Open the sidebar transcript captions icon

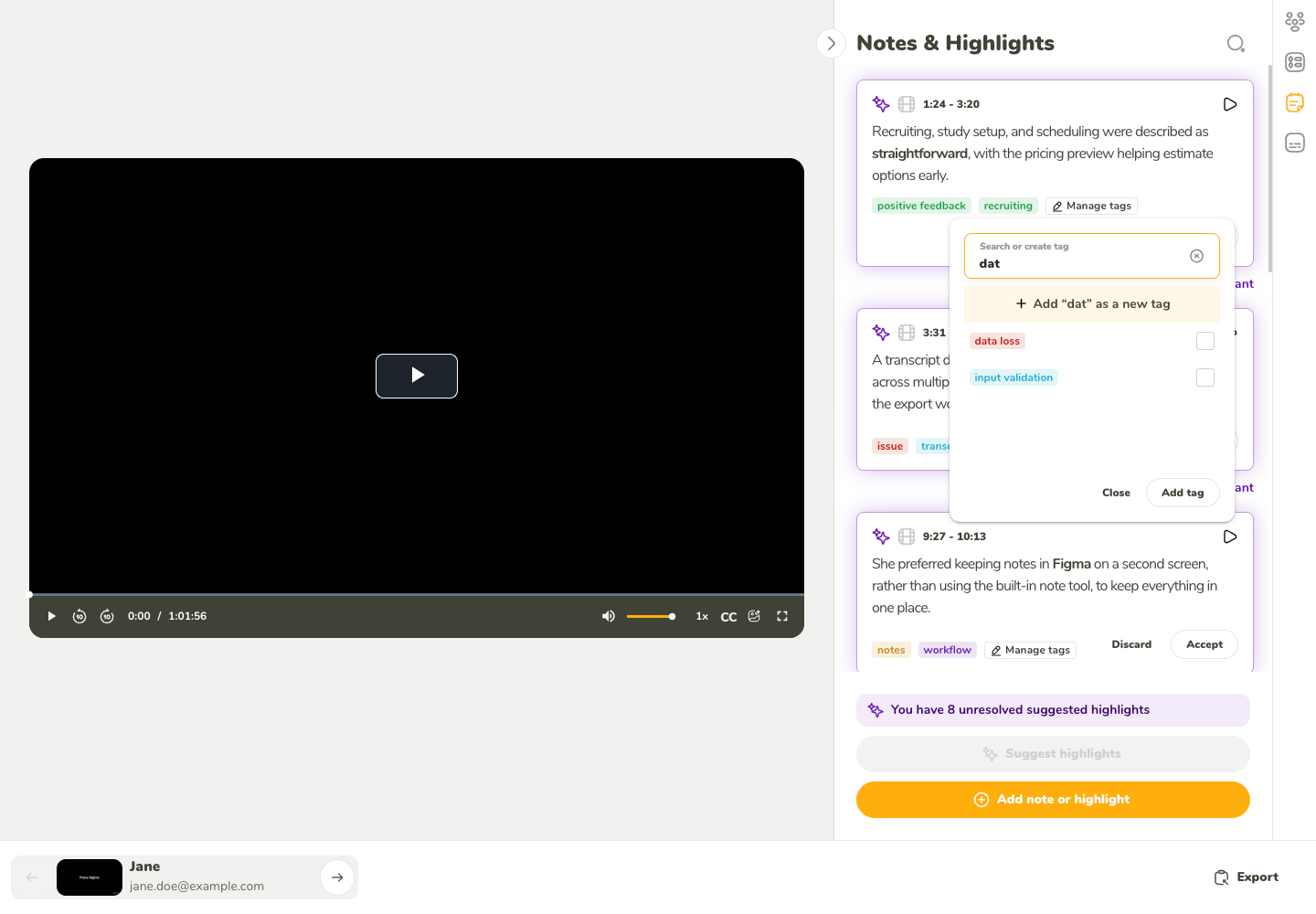pos(1295,143)
